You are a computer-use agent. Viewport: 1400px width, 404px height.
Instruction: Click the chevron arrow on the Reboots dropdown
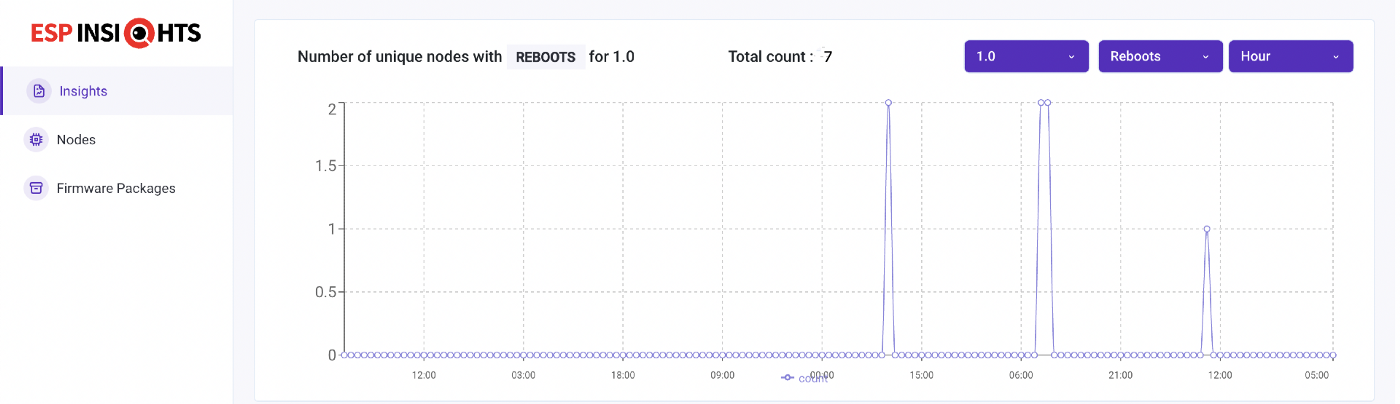tap(1206, 57)
